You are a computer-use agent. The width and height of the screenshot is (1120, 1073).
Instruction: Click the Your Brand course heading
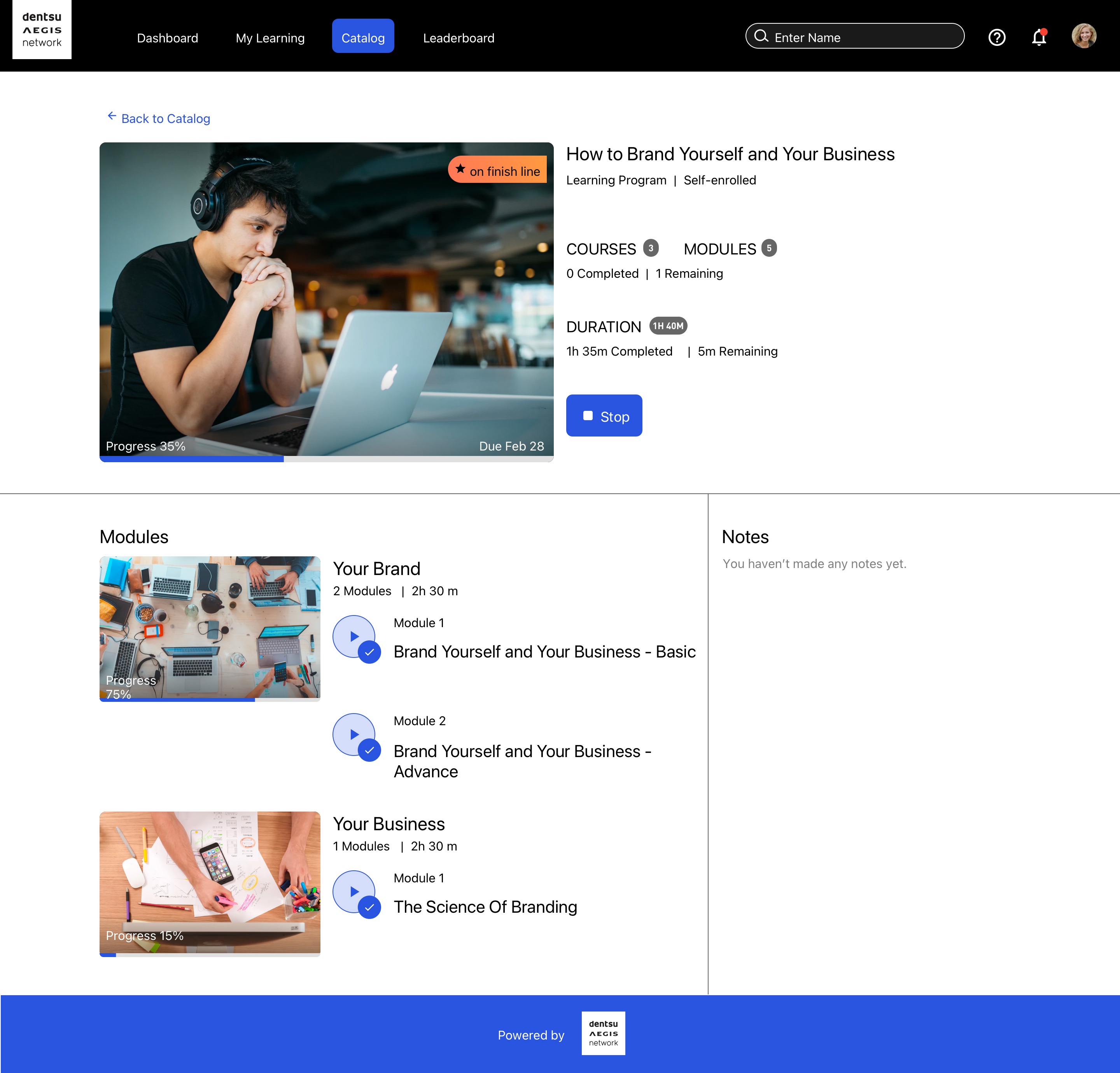pos(376,568)
